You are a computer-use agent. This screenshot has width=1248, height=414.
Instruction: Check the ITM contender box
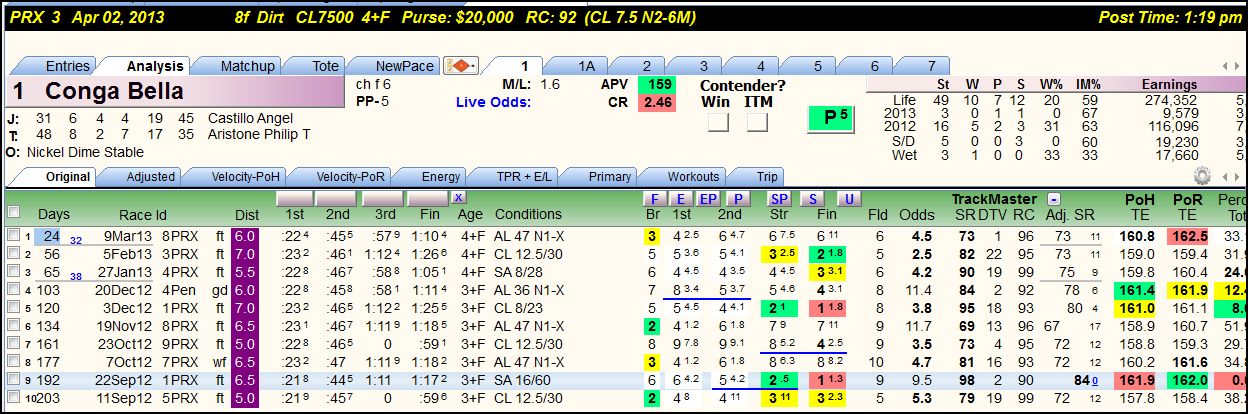[757, 122]
